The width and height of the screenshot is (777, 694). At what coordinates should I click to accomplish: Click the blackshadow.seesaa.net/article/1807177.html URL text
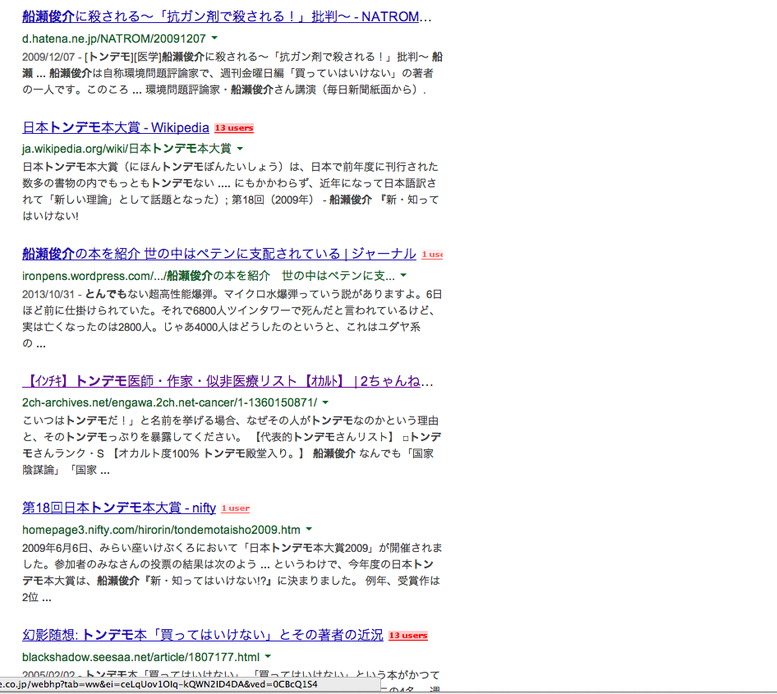[x=141, y=657]
